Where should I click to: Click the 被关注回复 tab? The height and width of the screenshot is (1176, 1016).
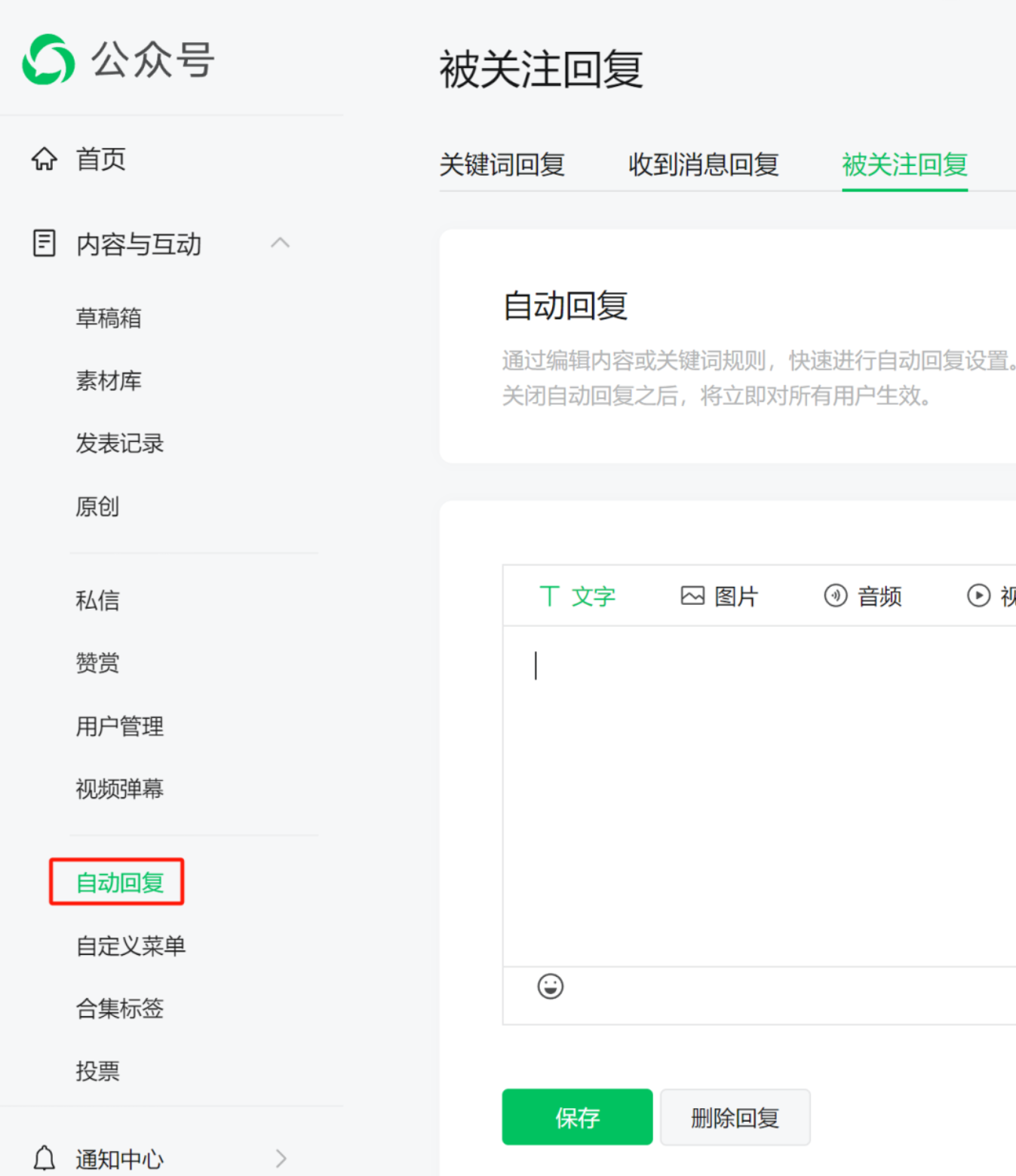tap(905, 164)
